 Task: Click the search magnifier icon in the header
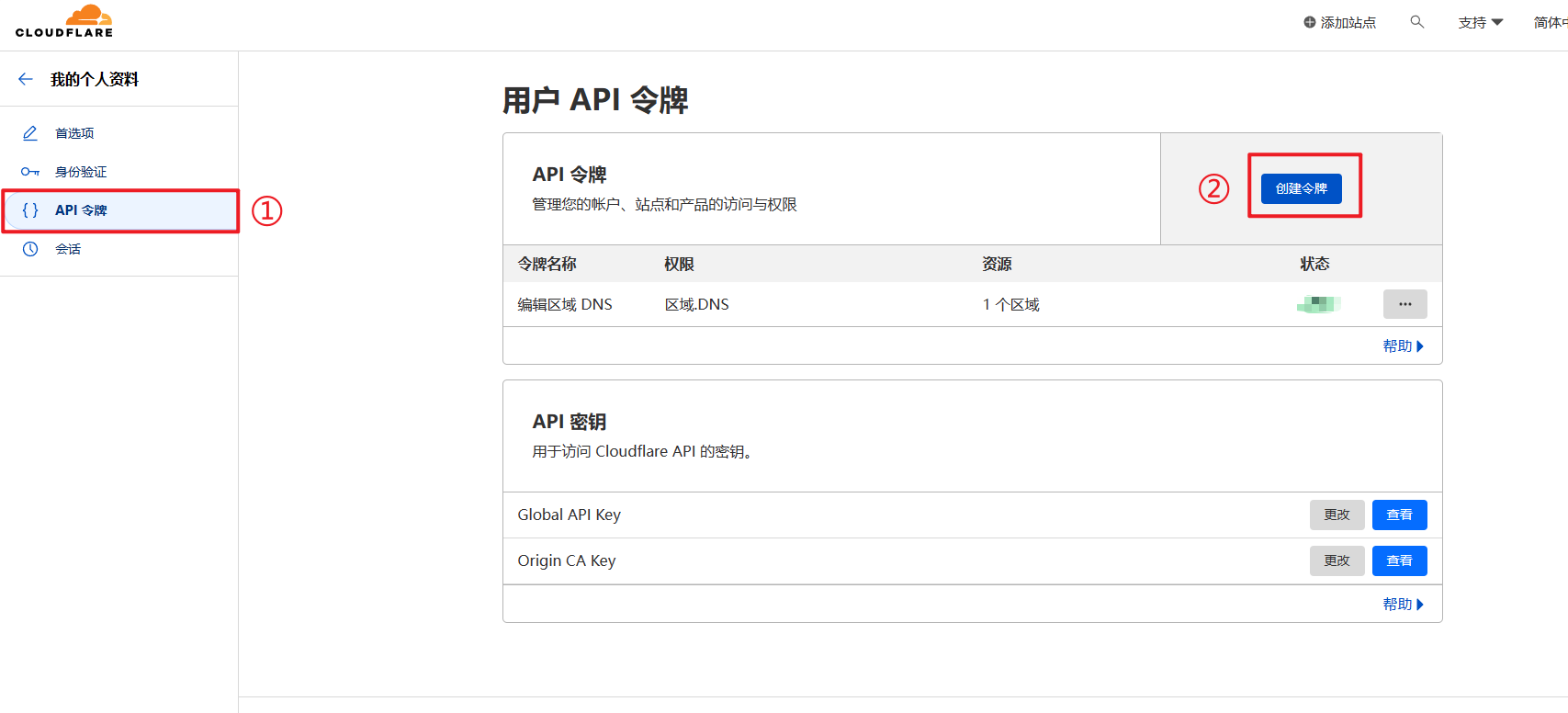tap(1417, 22)
